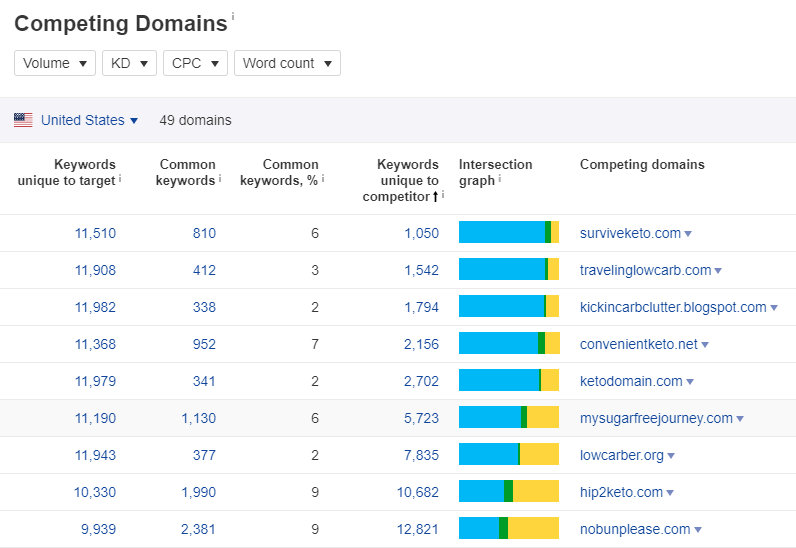
Task: Expand nobunplease.com domain menu arrow
Action: point(698,530)
